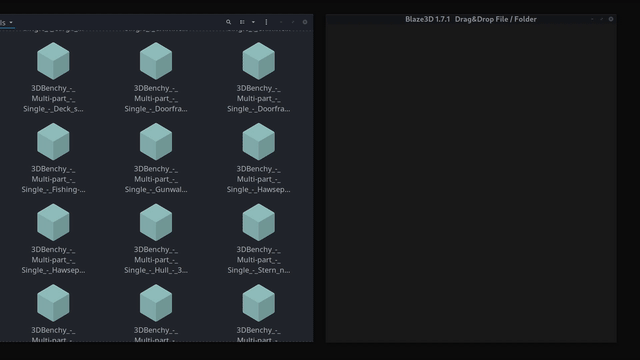Image resolution: width=640 pixels, height=360 pixels.
Task: Minimize the file manager window
Action: pos(281,22)
